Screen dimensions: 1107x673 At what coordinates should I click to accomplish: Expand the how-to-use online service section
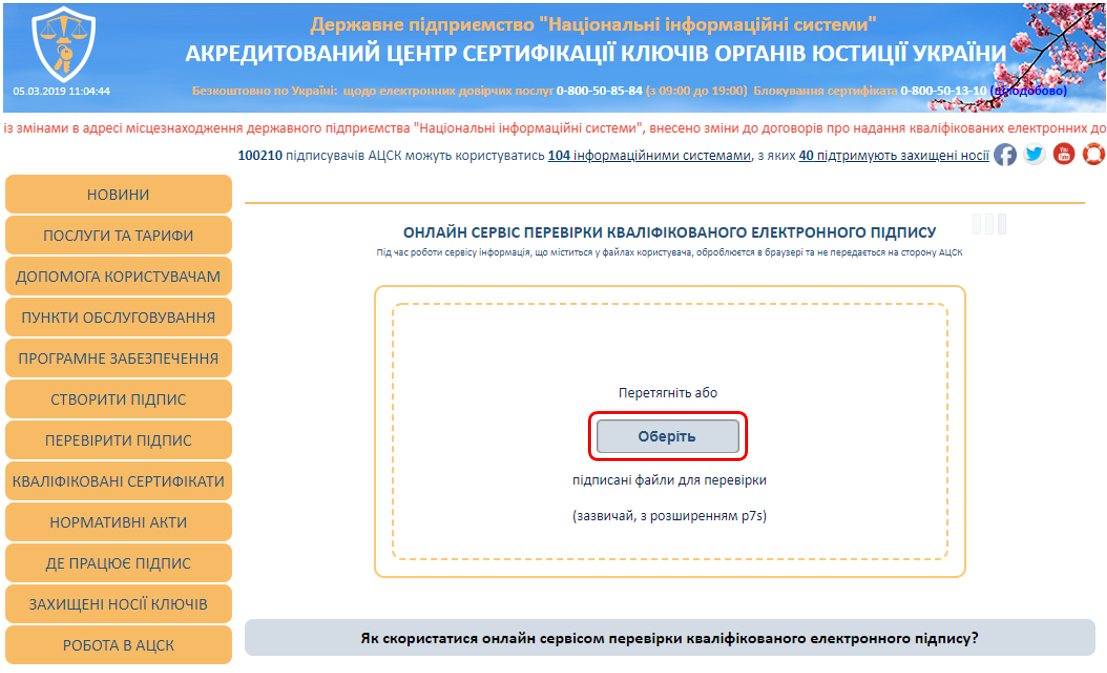click(x=669, y=638)
